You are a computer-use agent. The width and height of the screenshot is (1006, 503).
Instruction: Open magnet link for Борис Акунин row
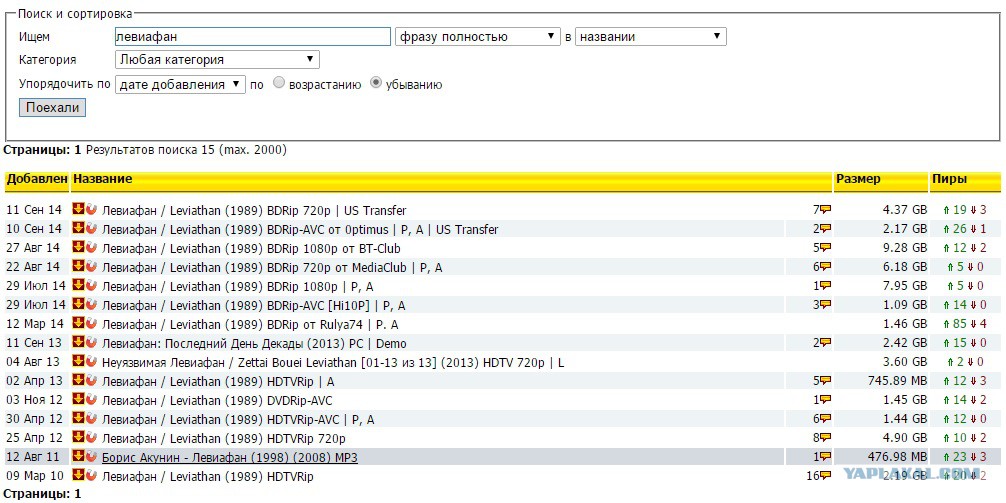point(91,456)
